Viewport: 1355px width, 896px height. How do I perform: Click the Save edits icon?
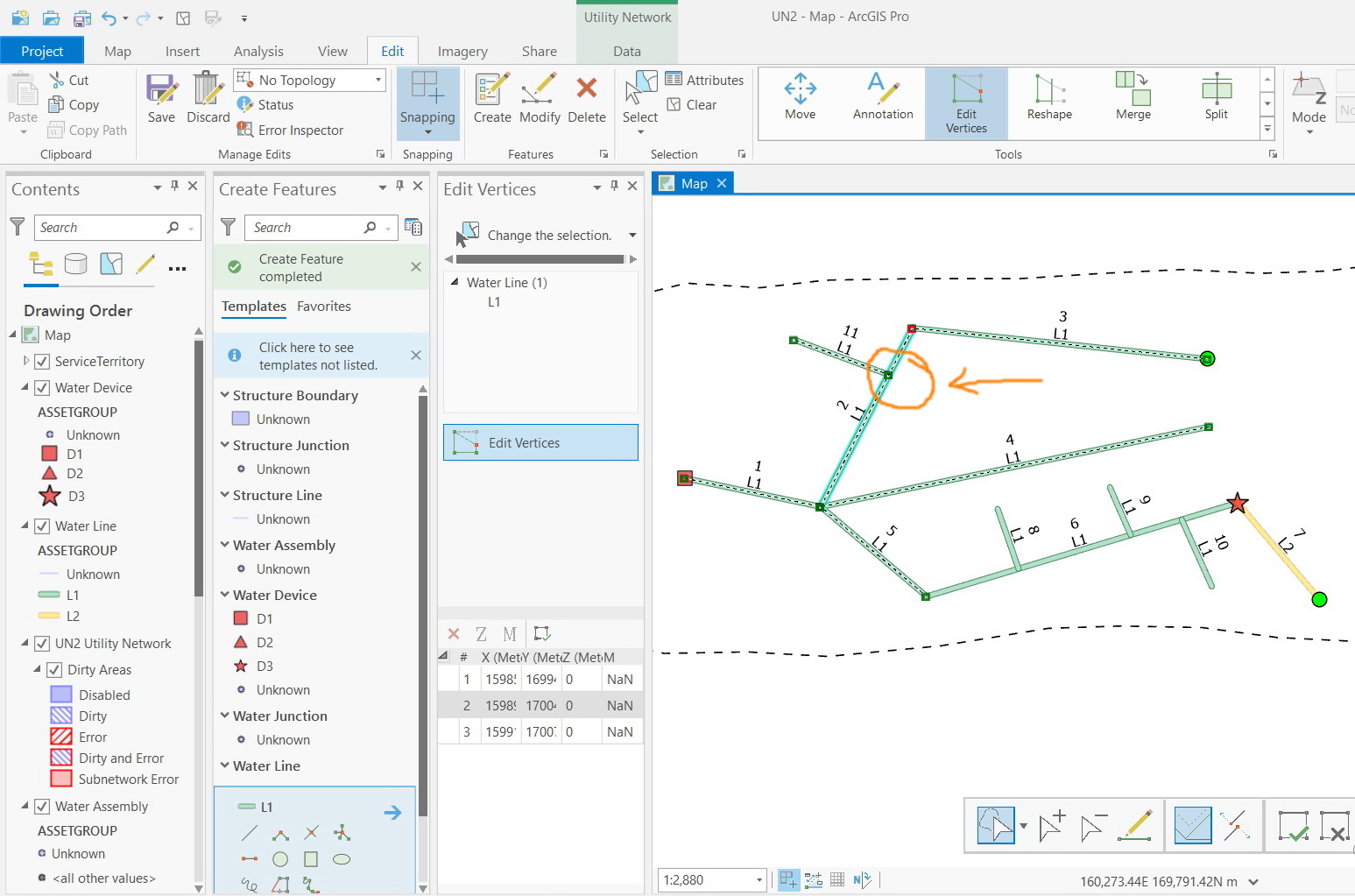pyautogui.click(x=161, y=98)
